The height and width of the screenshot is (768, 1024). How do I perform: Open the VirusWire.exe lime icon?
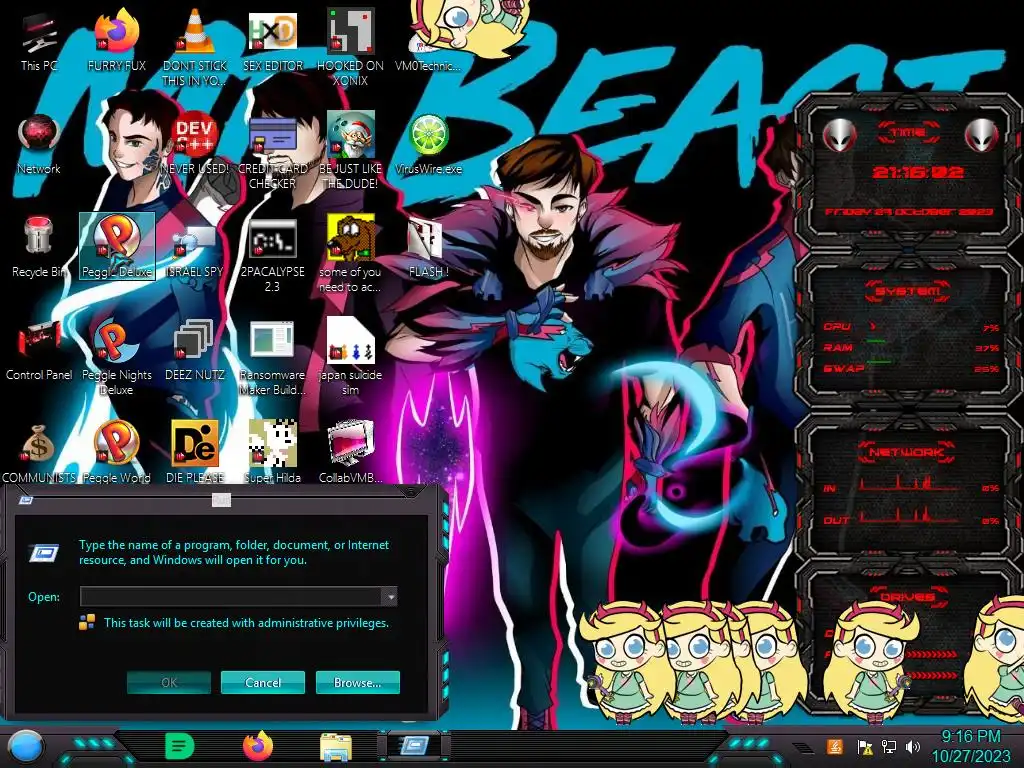pyautogui.click(x=428, y=144)
